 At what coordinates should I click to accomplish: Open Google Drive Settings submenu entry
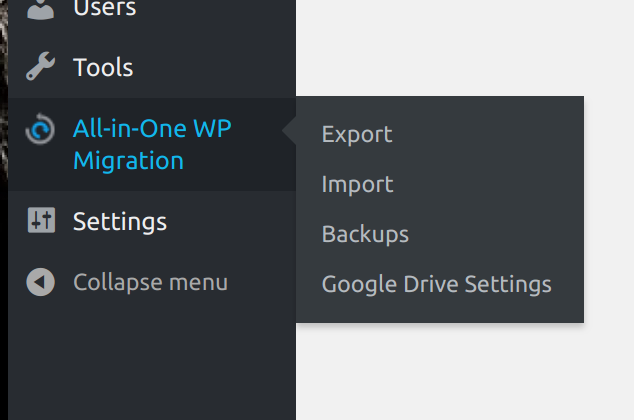(x=436, y=284)
